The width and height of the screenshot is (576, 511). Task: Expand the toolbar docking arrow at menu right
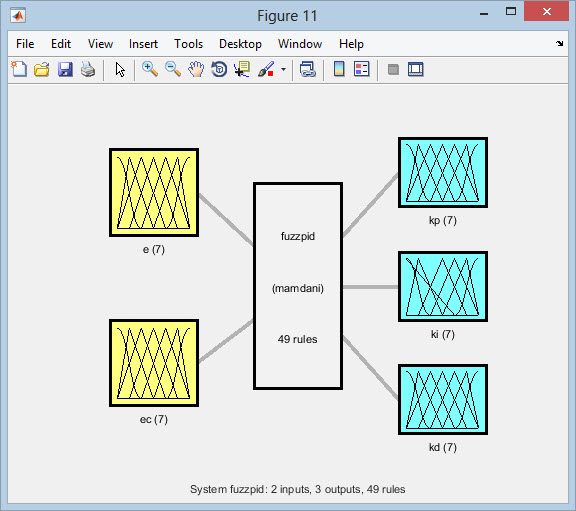[559, 44]
